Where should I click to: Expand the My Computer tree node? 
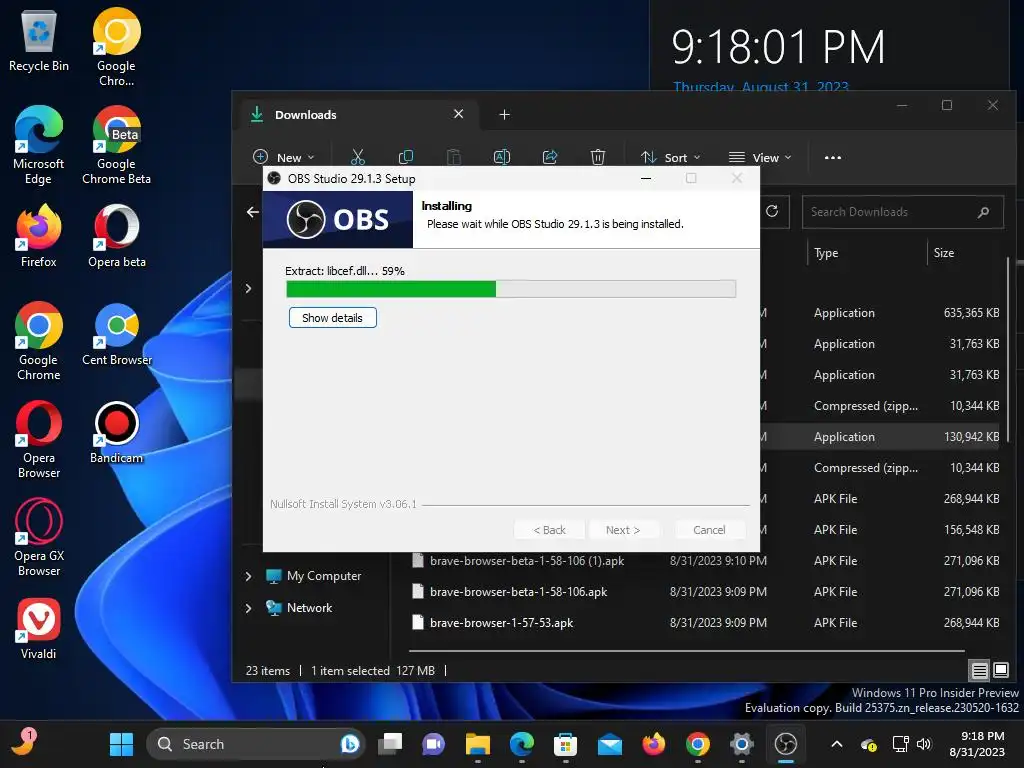pos(248,576)
